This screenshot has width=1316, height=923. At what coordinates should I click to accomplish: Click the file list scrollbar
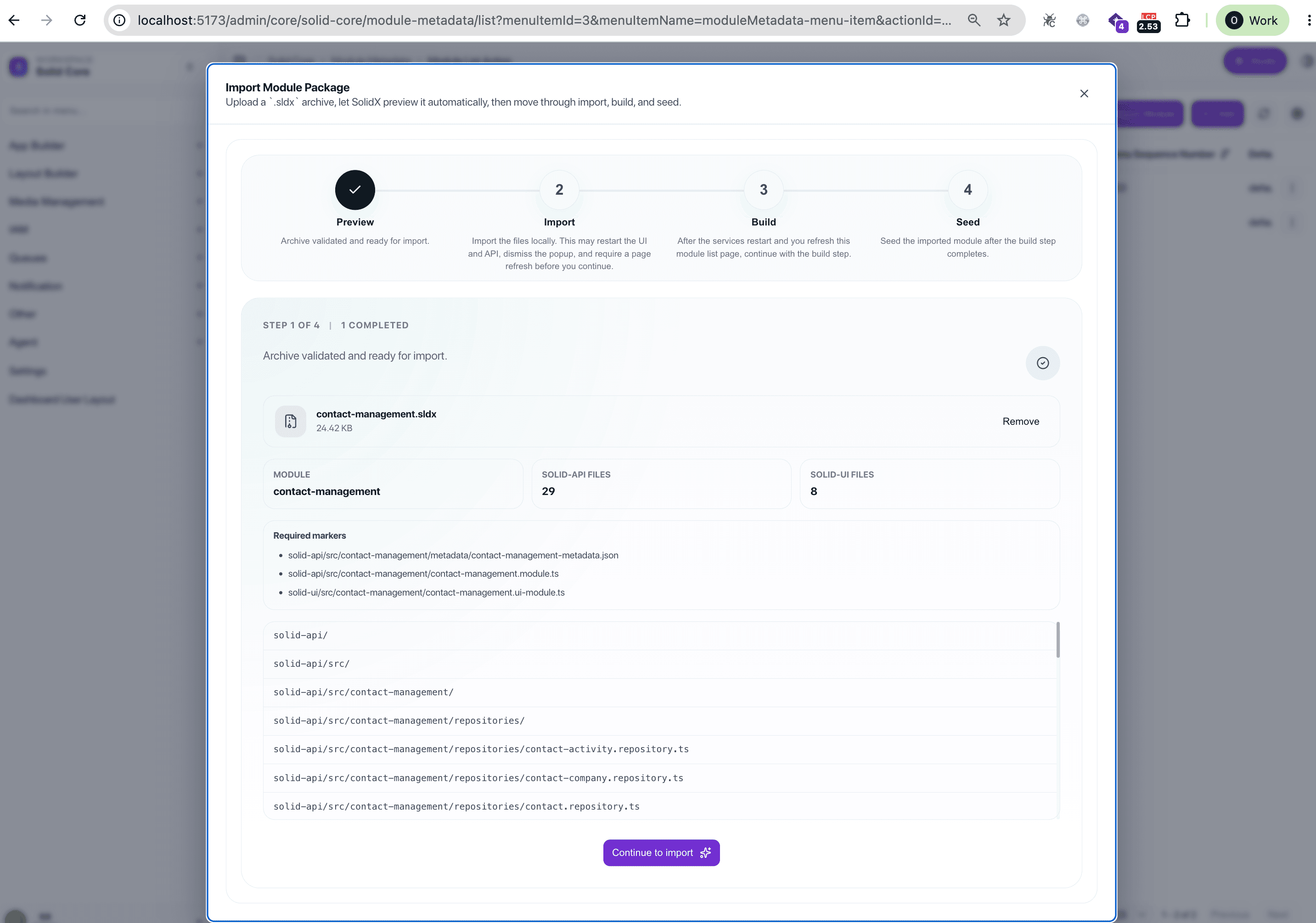point(1057,640)
